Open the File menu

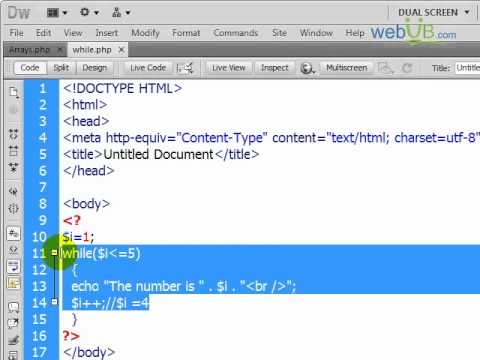16,33
